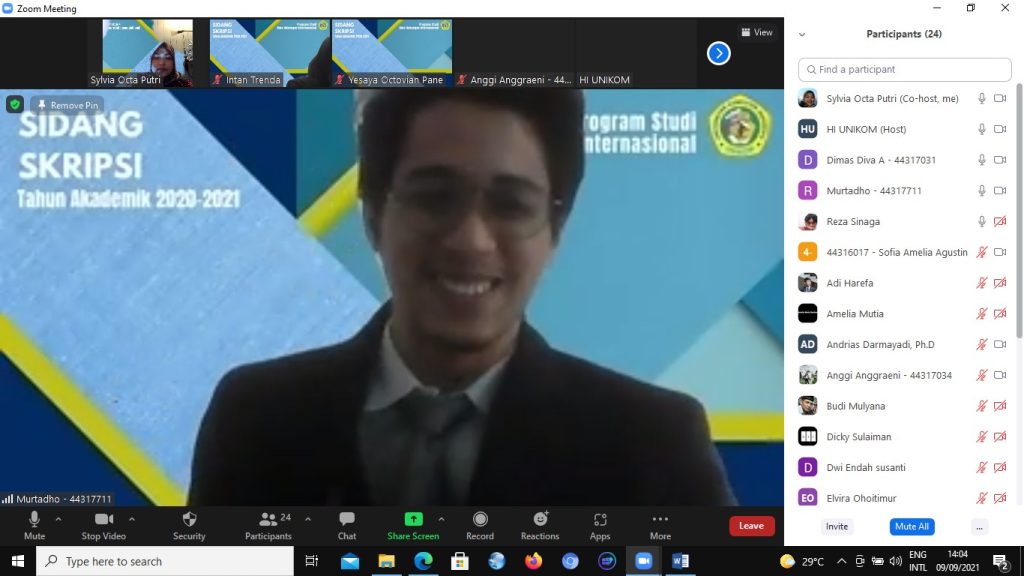
Task: Toggle the Participants panel from toolbar
Action: click(x=268, y=526)
